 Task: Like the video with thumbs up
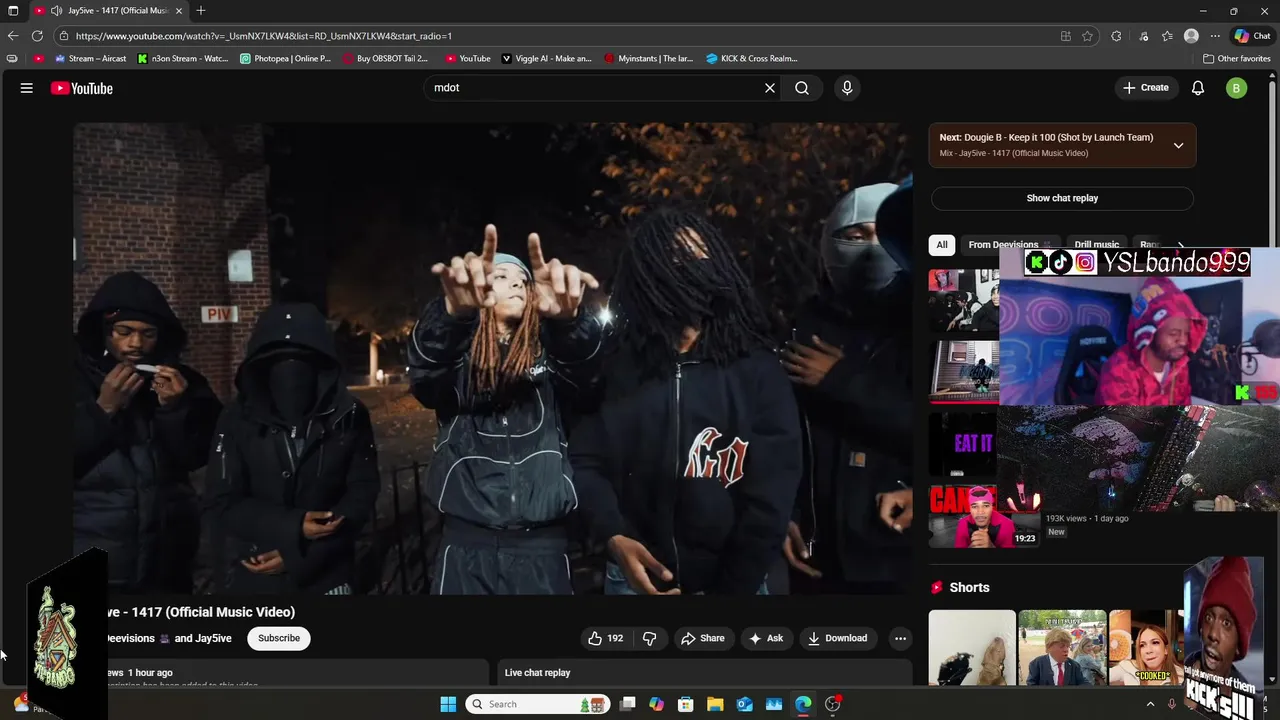tap(606, 638)
